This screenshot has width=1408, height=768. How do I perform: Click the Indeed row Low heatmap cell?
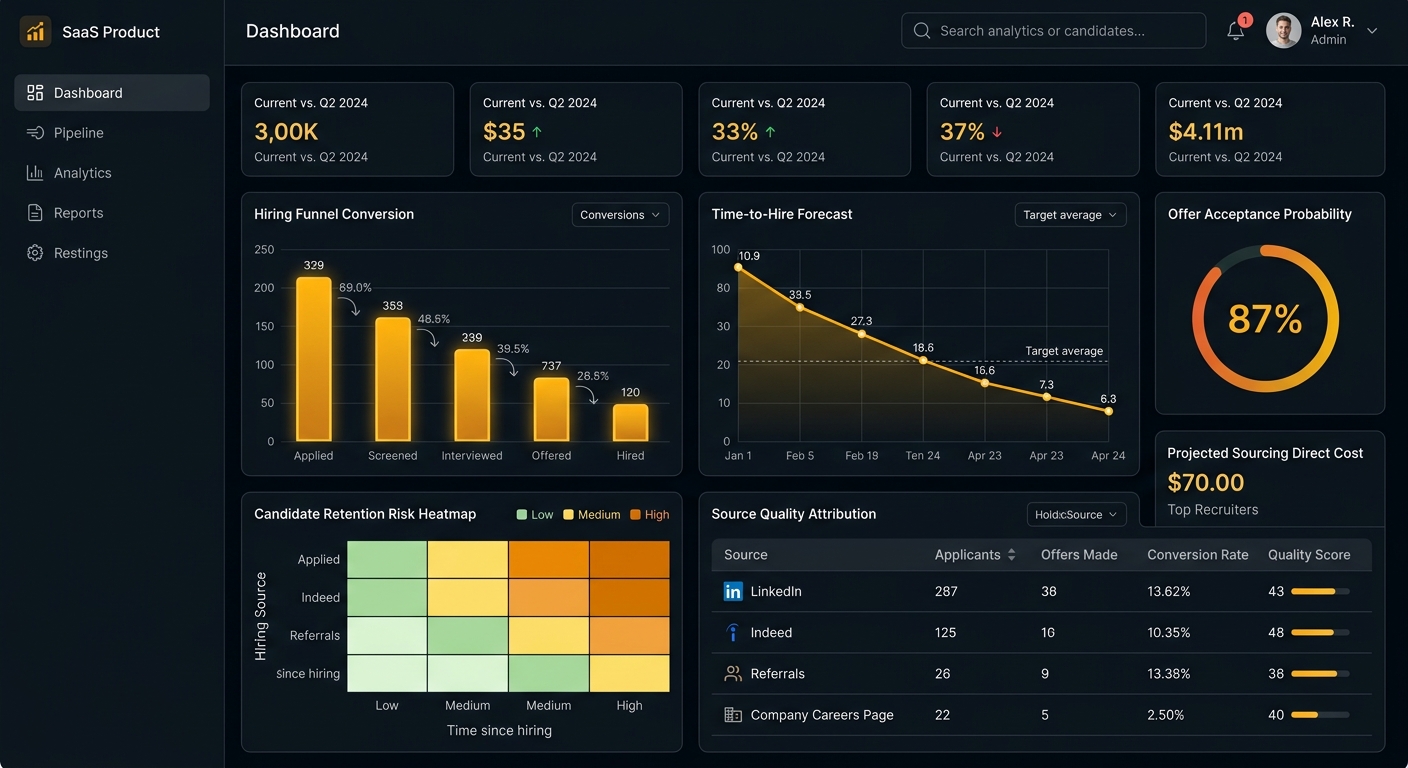tap(387, 598)
